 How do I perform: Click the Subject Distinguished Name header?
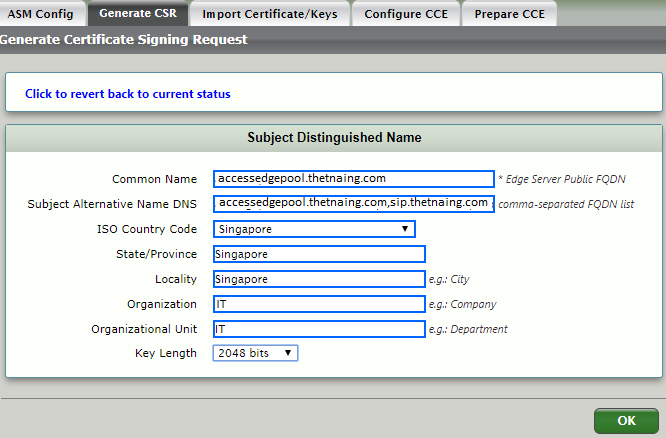click(334, 138)
